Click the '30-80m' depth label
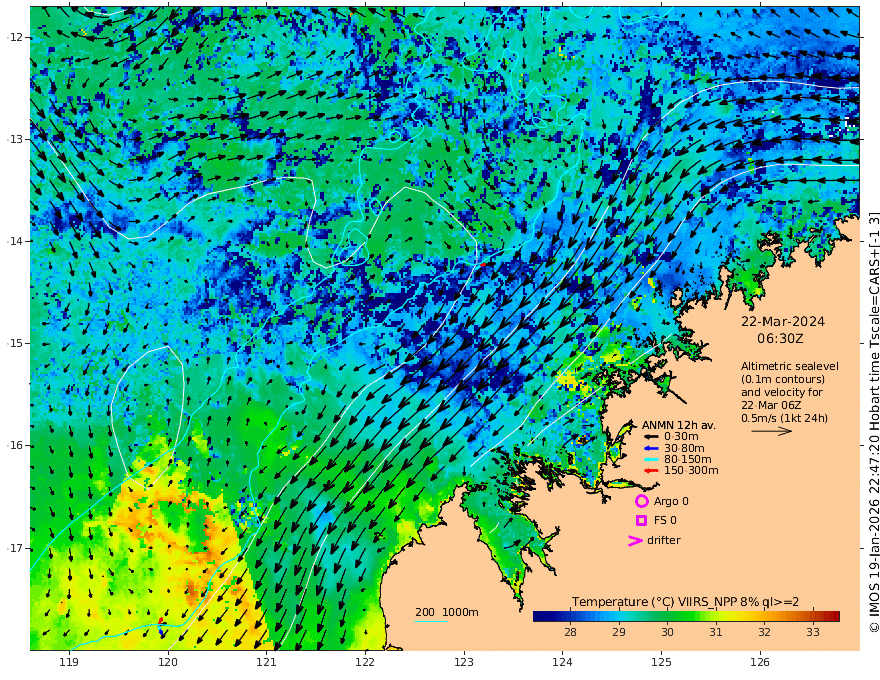This screenshot has width=880, height=680. coord(684,448)
